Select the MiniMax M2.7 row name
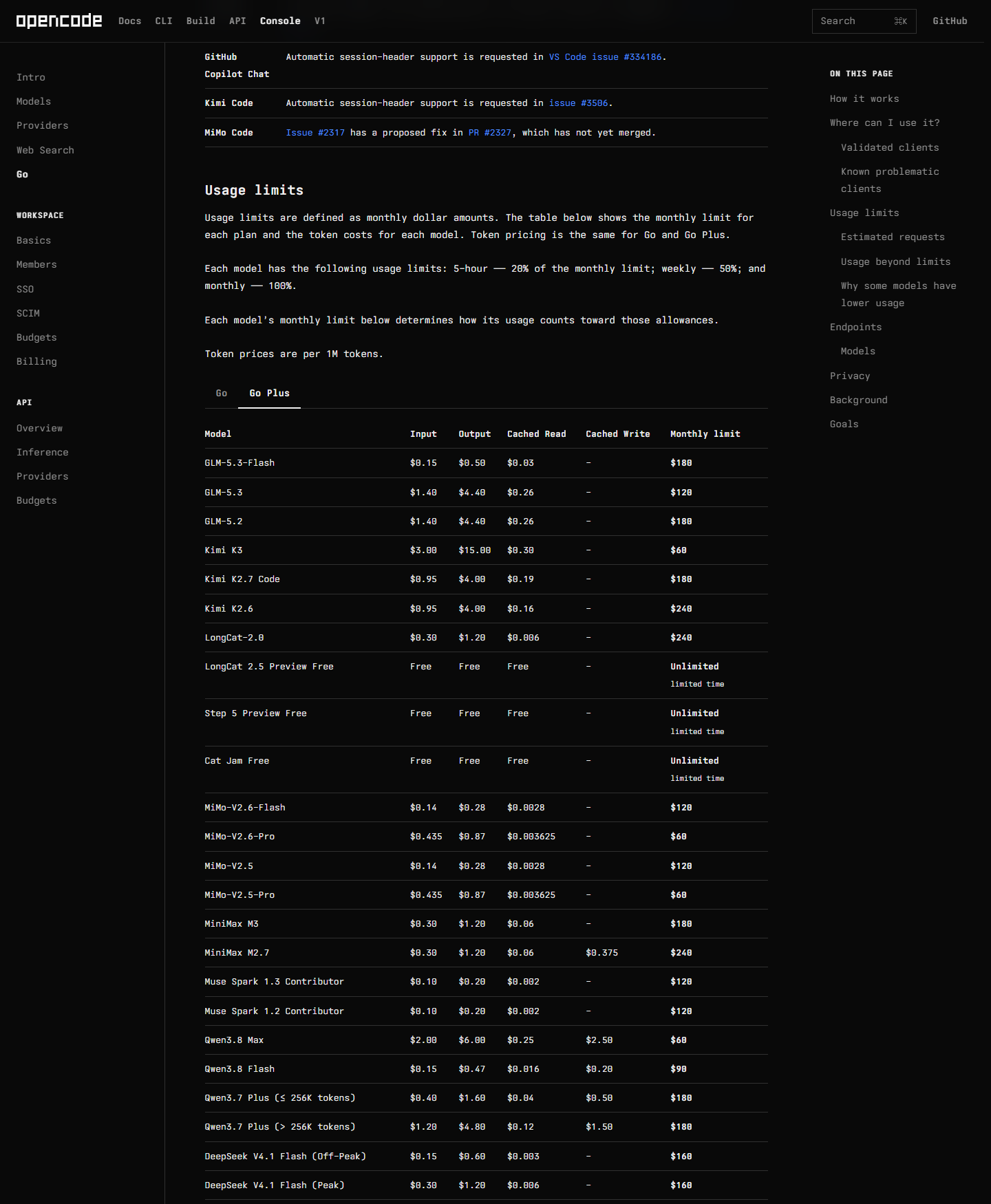The height and width of the screenshot is (1204, 991). 237,953
